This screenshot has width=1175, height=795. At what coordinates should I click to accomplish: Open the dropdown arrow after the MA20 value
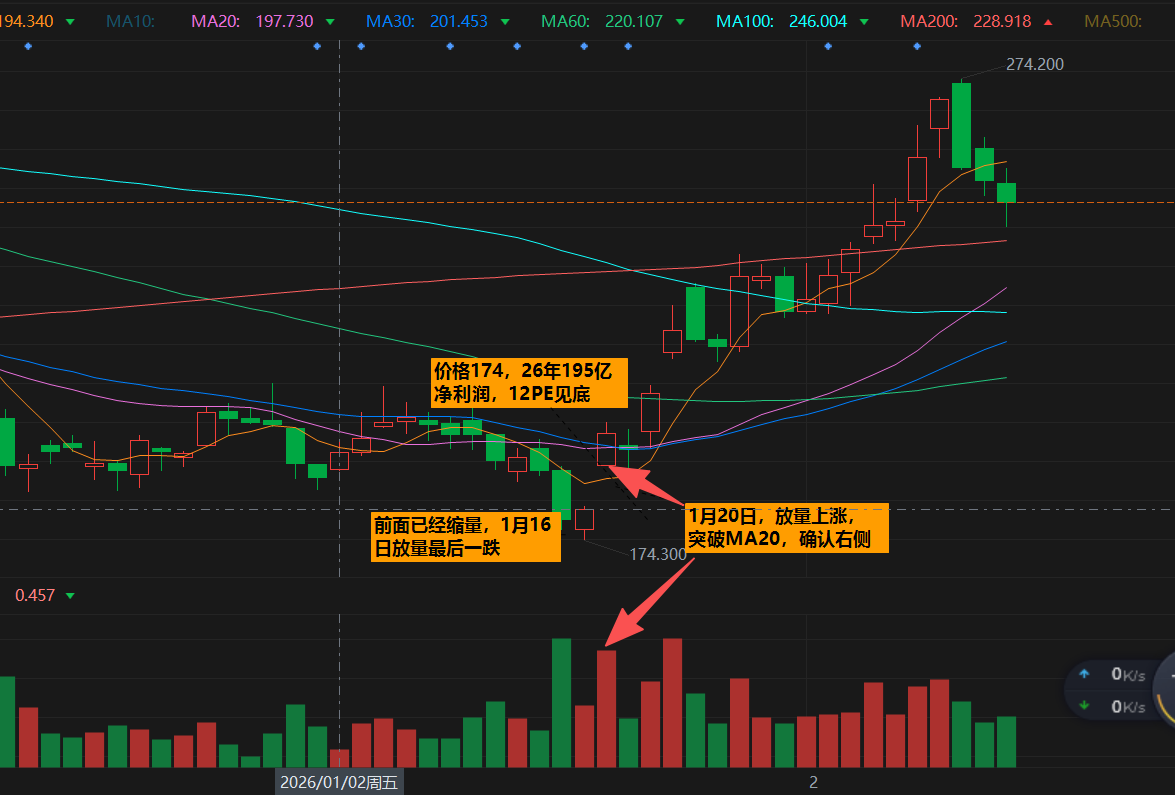tap(331, 22)
